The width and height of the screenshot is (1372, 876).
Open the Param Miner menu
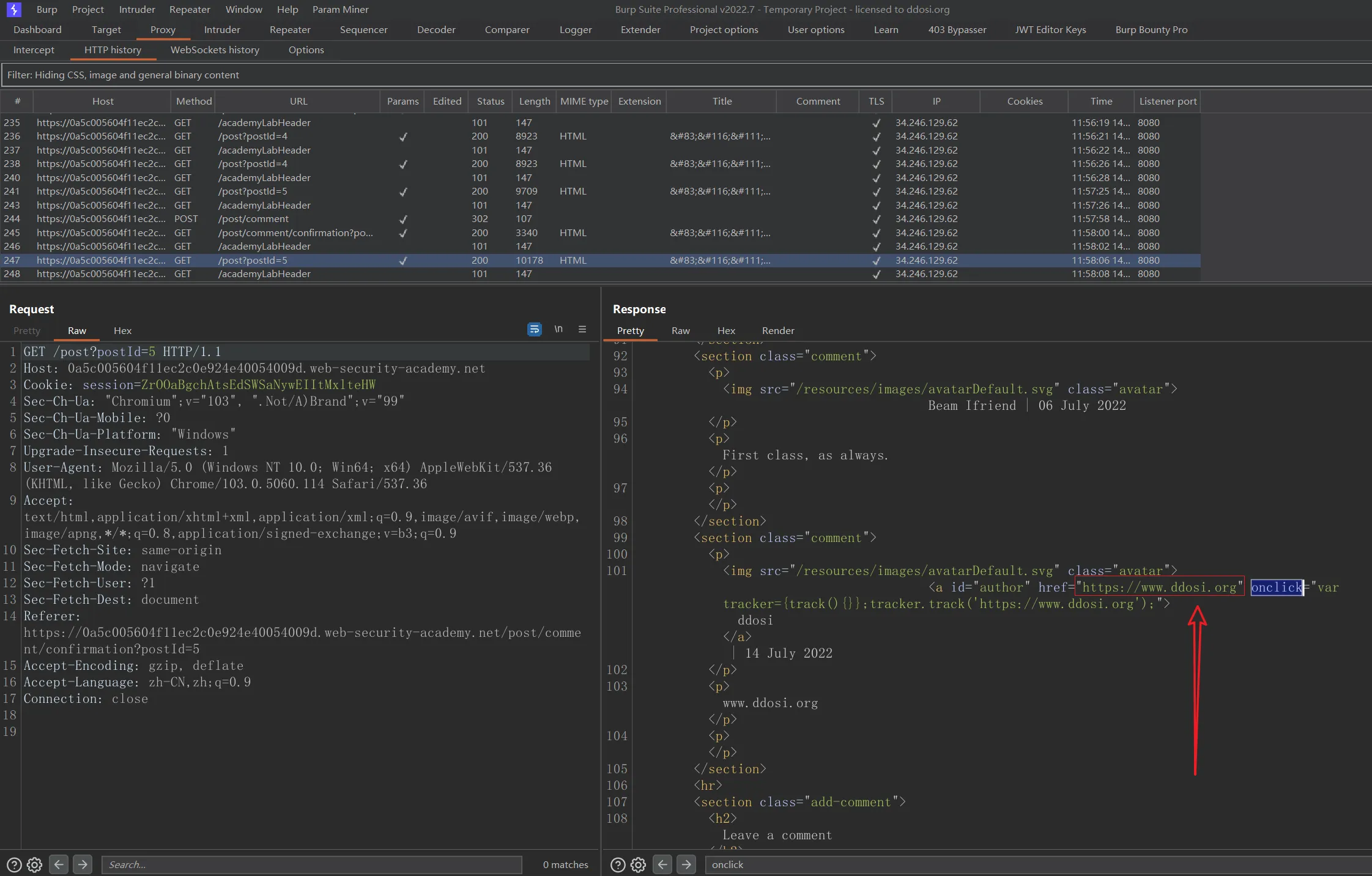[x=341, y=9]
